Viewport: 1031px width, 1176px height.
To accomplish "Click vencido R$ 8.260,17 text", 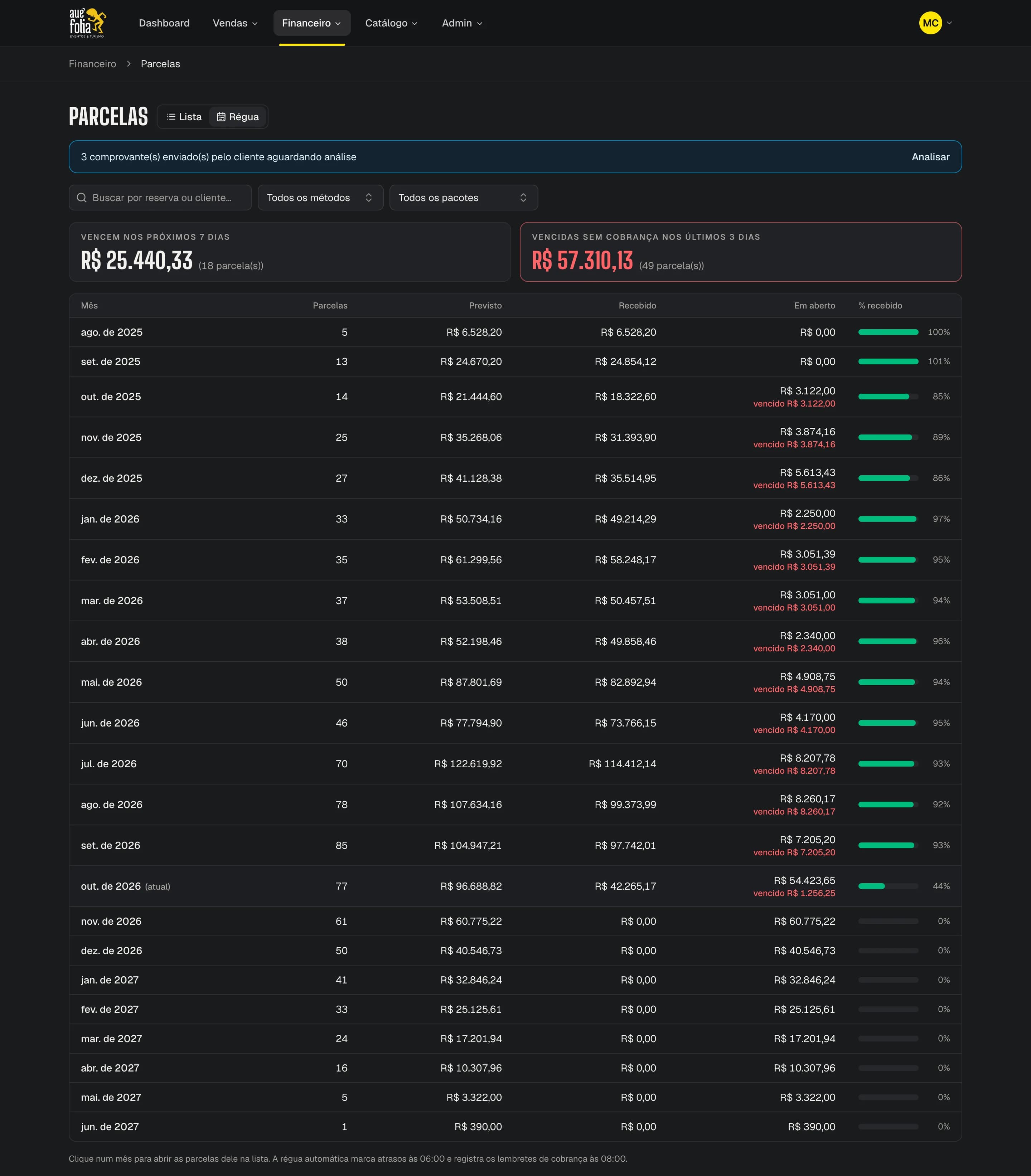I will pos(794,812).
